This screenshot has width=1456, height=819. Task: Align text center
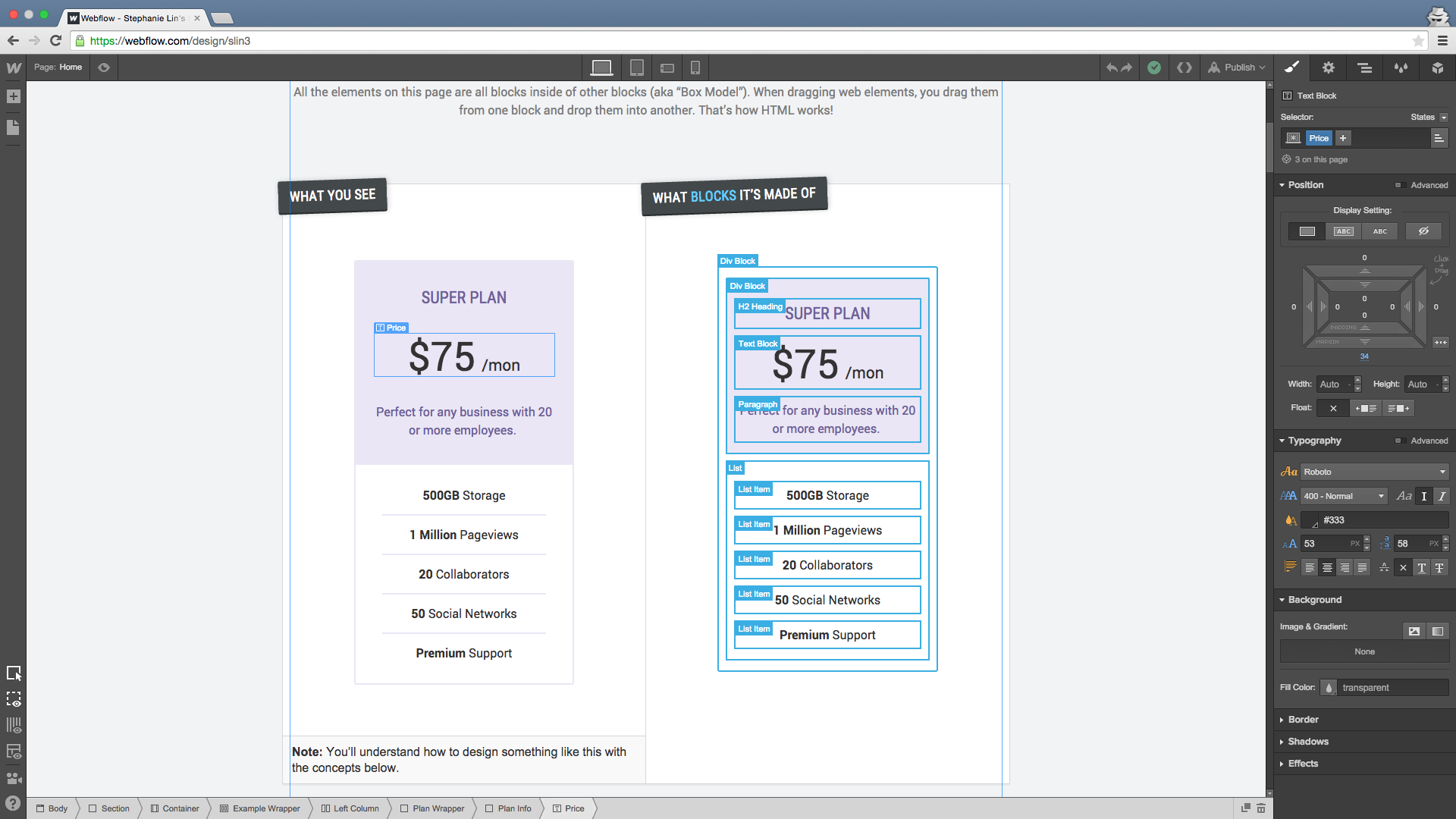click(x=1327, y=568)
